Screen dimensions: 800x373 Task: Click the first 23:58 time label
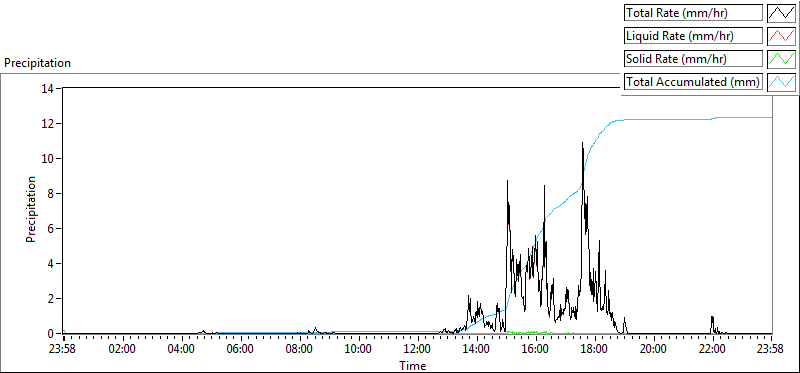[63, 350]
